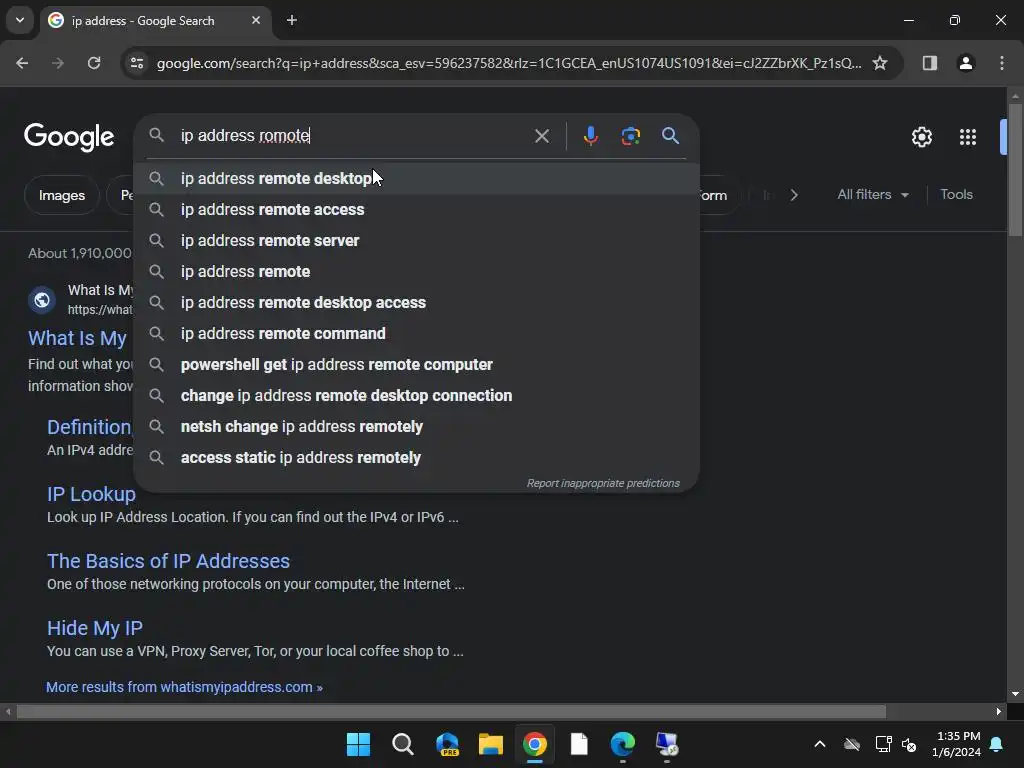Open the Google apps grid
The height and width of the screenshot is (768, 1024).
pos(967,137)
